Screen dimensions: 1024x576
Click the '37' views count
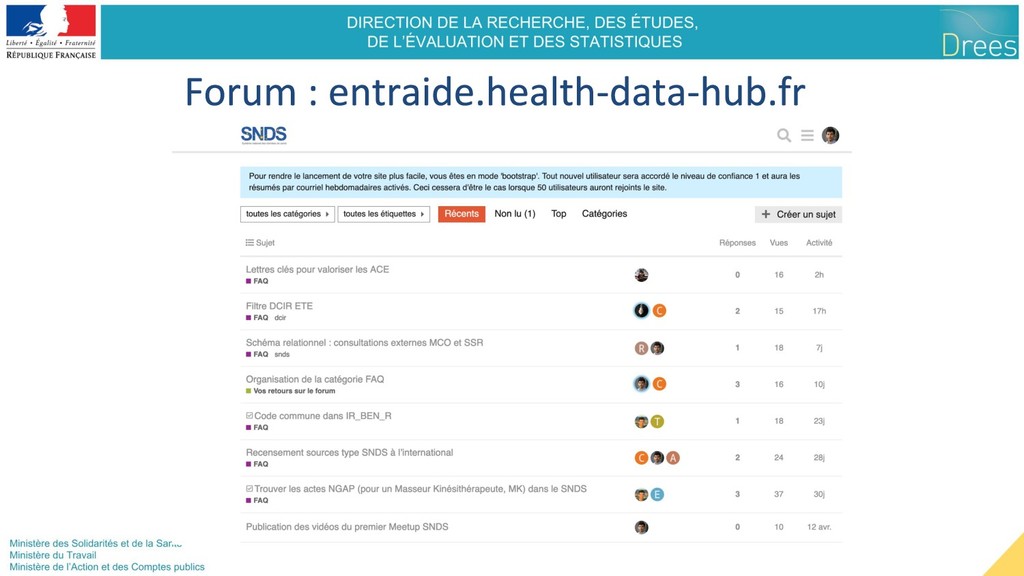coord(778,494)
